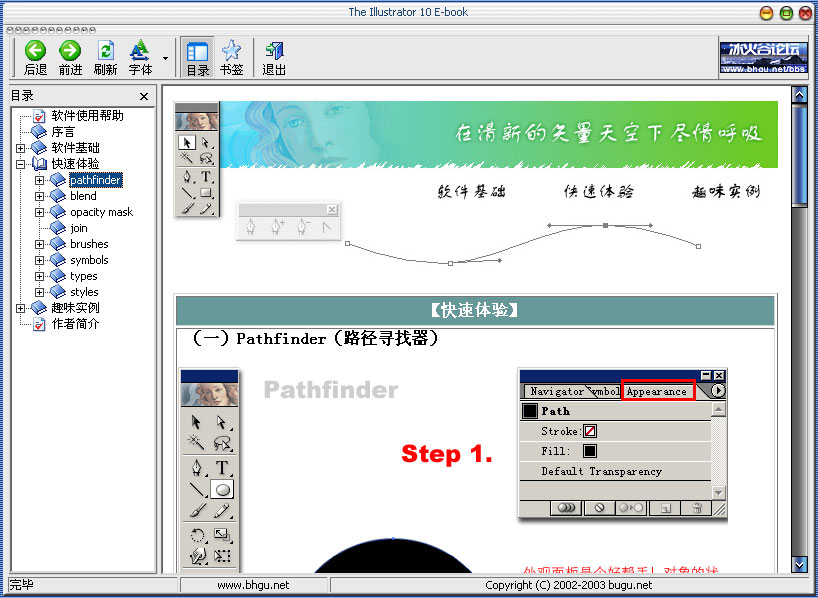The height and width of the screenshot is (598, 818).
Task: Open the 趣味实例 page link
Action: (x=726, y=192)
